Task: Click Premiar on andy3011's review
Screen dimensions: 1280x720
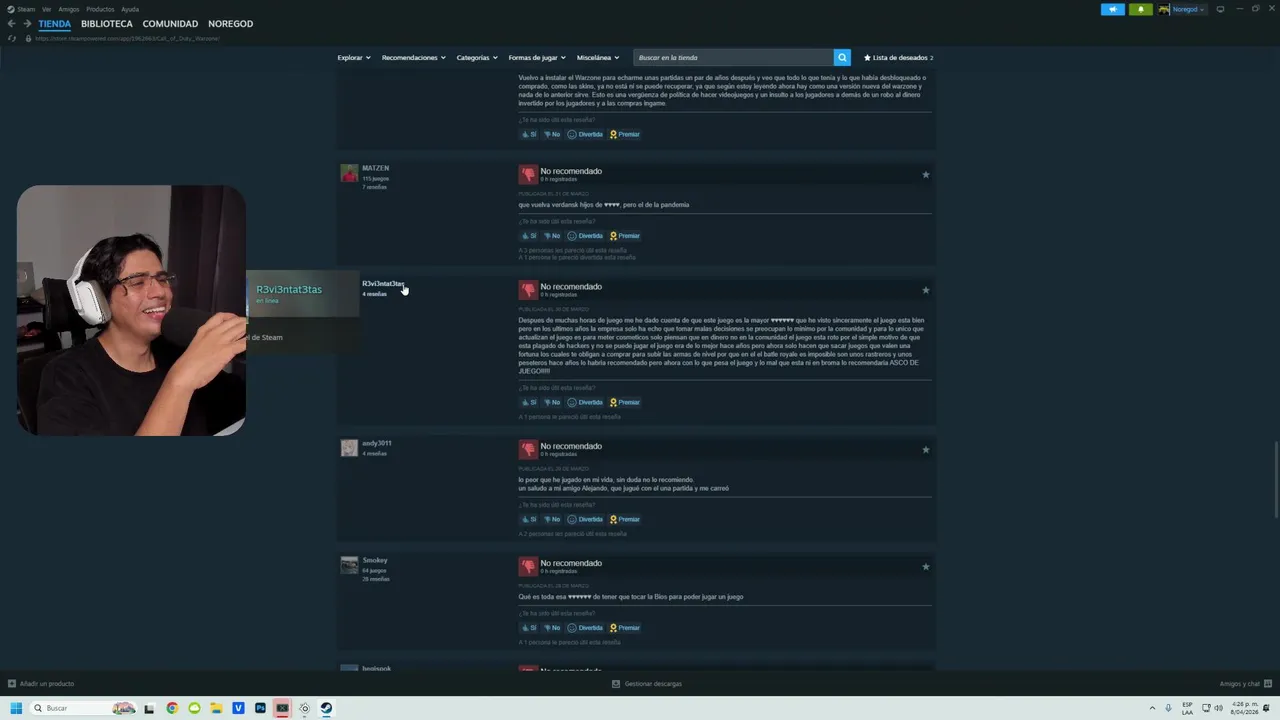Action: pyautogui.click(x=625, y=519)
